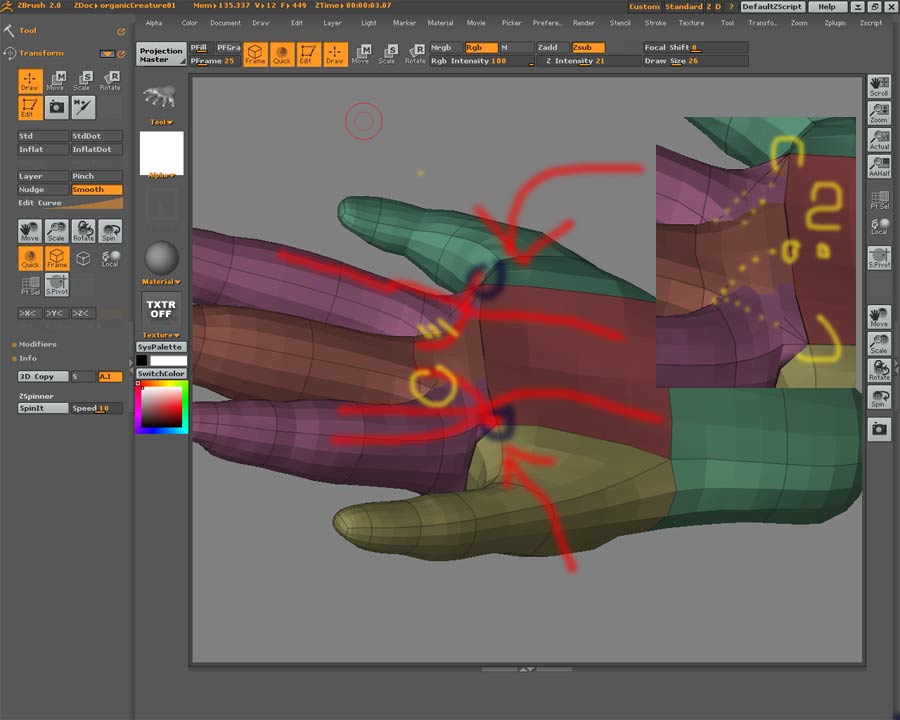Open the Zplugin menu
Viewport: 900px width, 720px height.
[x=837, y=22]
